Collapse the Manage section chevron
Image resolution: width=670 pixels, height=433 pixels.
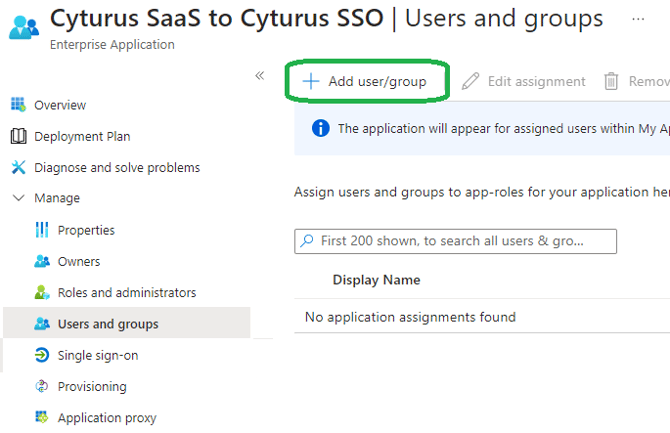pos(17,198)
